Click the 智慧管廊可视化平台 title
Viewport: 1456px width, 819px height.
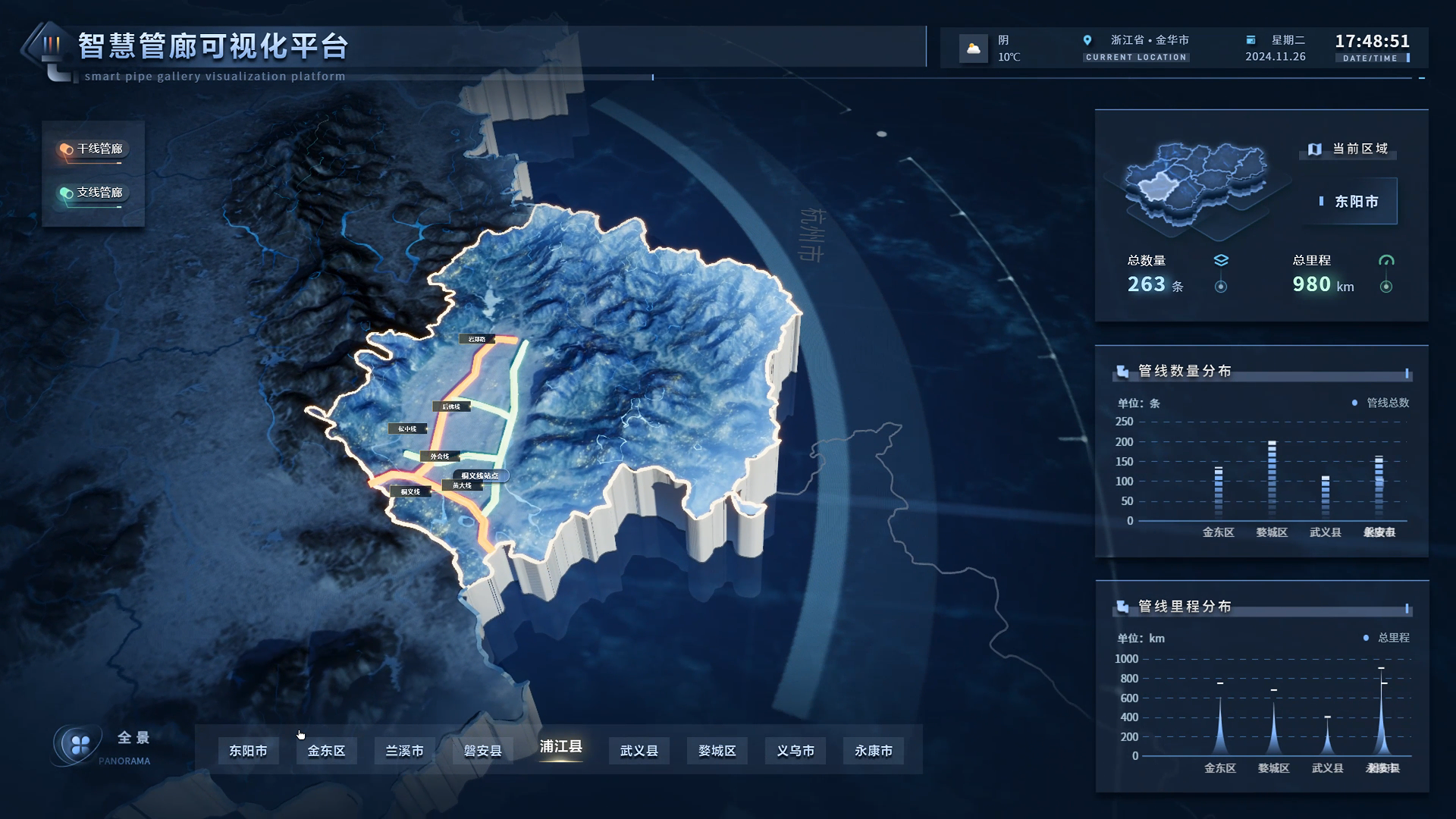coord(213,46)
